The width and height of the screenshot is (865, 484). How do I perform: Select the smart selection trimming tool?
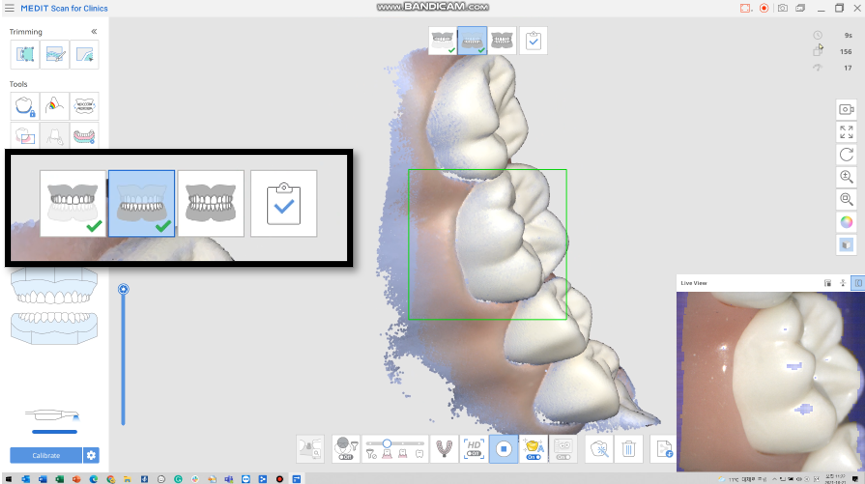click(x=84, y=55)
